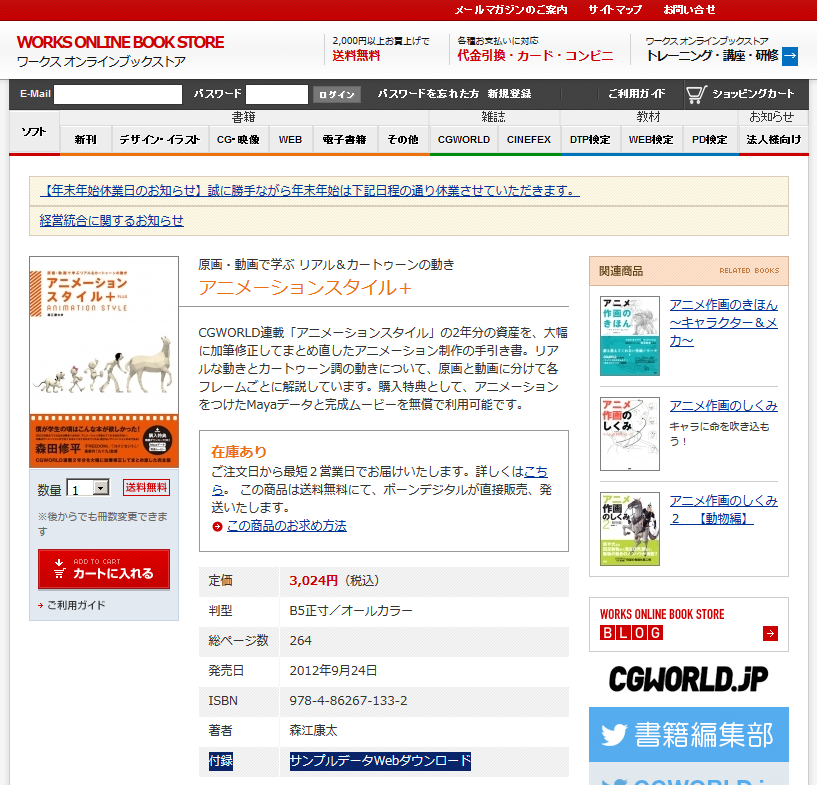Open サイトマップ in top bar

(x=615, y=10)
